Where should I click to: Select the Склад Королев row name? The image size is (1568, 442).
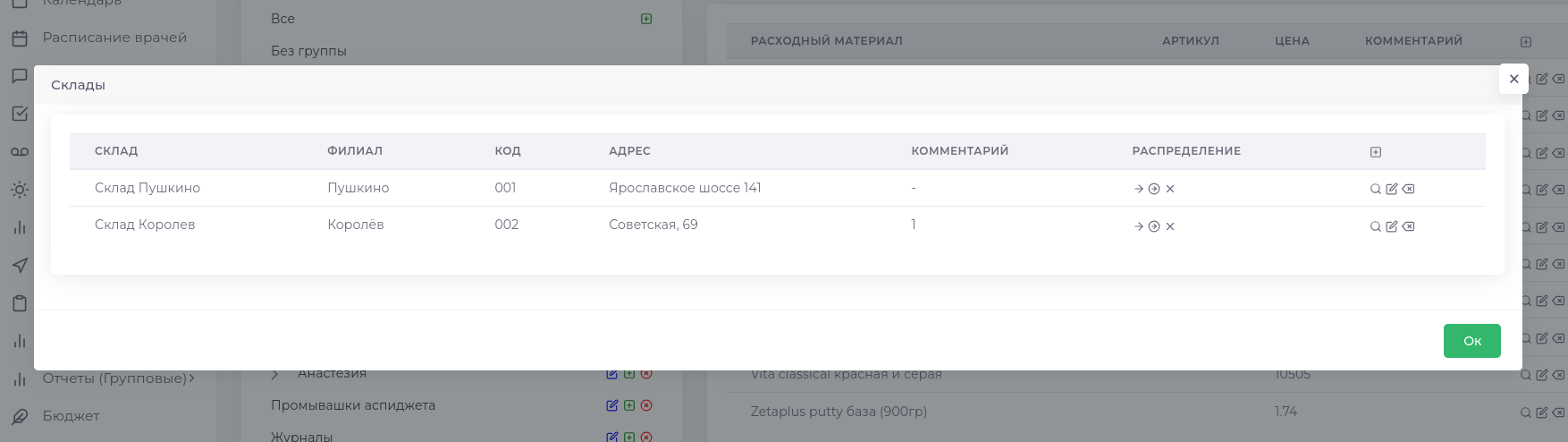(x=145, y=225)
